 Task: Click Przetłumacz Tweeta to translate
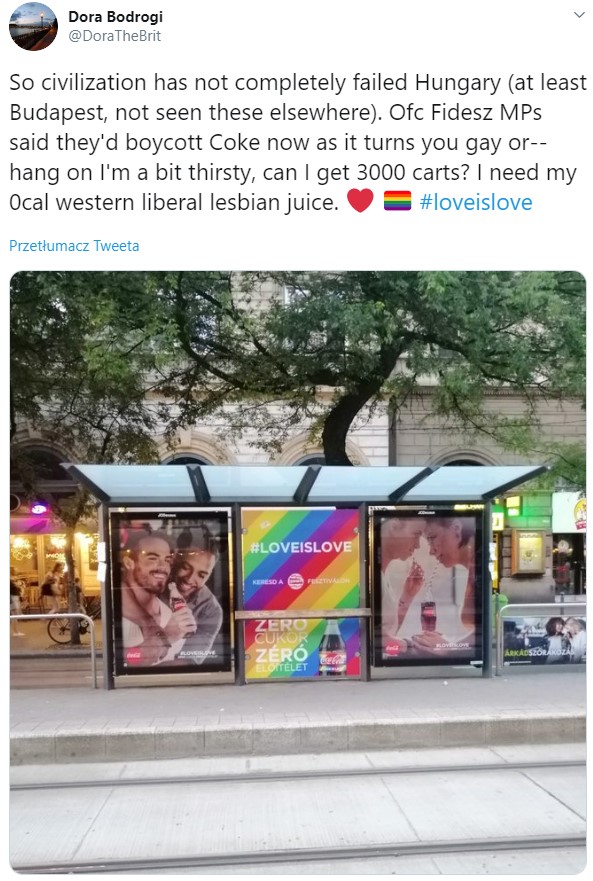tap(74, 246)
